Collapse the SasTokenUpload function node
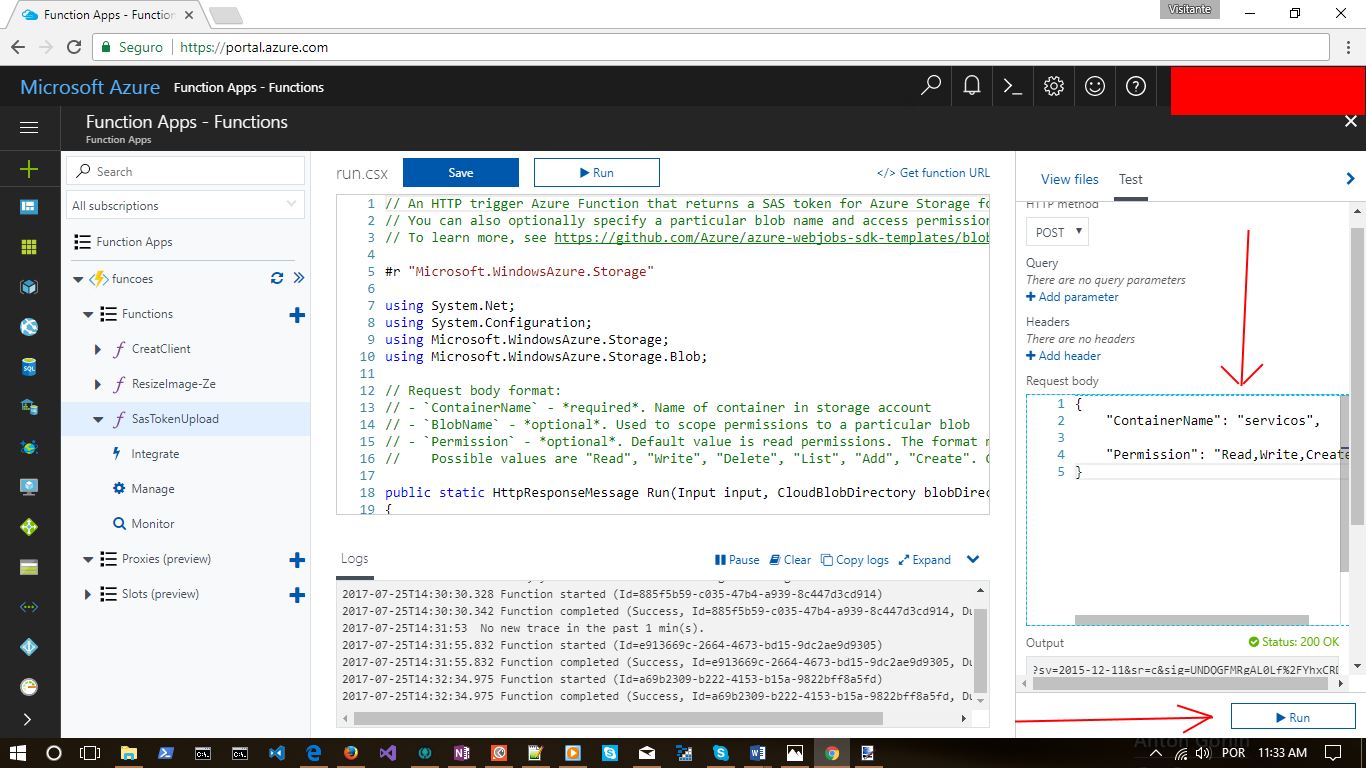The height and width of the screenshot is (768, 1366). (98, 419)
